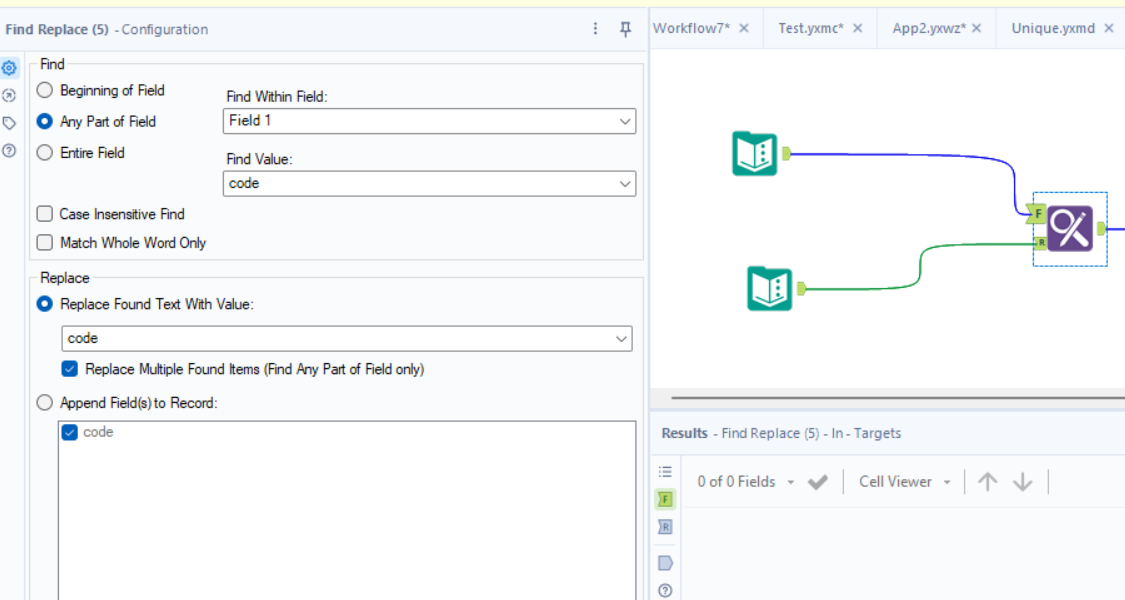Viewport: 1125px width, 600px height.
Task: Pin the Configuration panel
Action: pos(624,29)
